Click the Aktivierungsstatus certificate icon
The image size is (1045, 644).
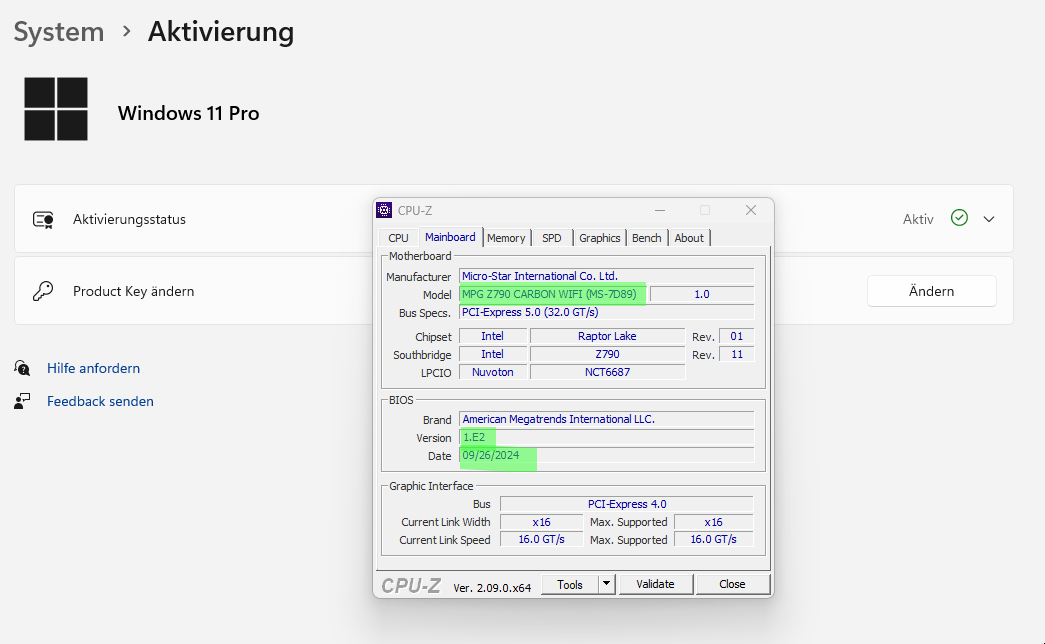click(x=43, y=219)
